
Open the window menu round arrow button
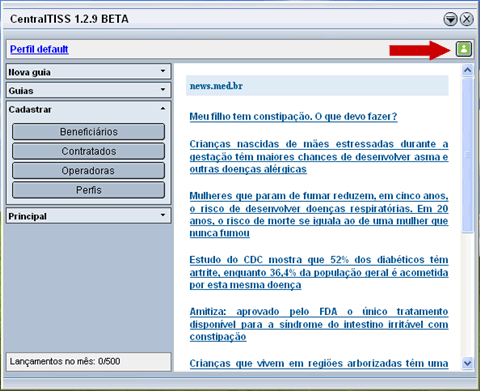pyautogui.click(x=450, y=19)
